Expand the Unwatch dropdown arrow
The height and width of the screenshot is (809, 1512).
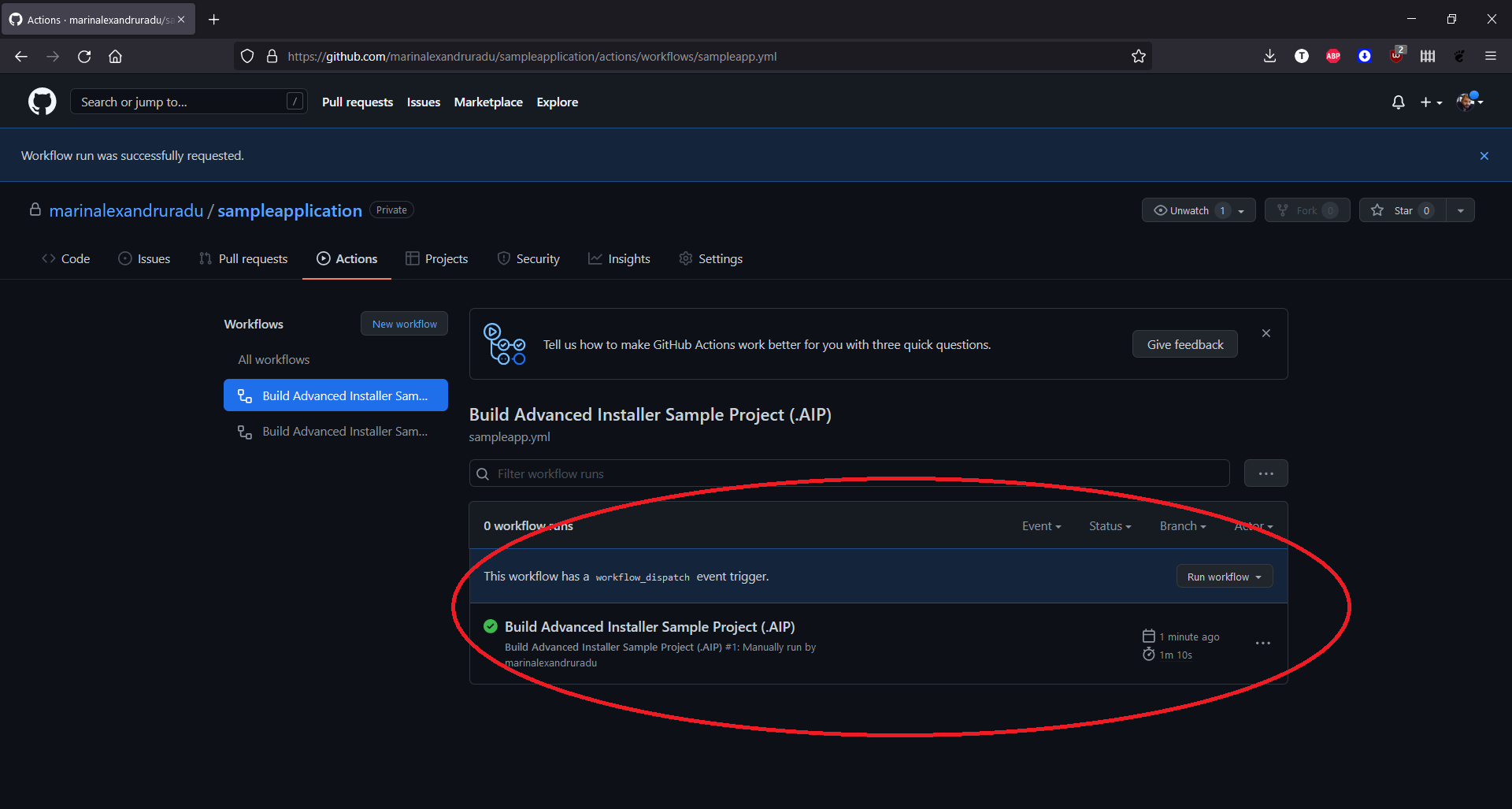coord(1241,210)
